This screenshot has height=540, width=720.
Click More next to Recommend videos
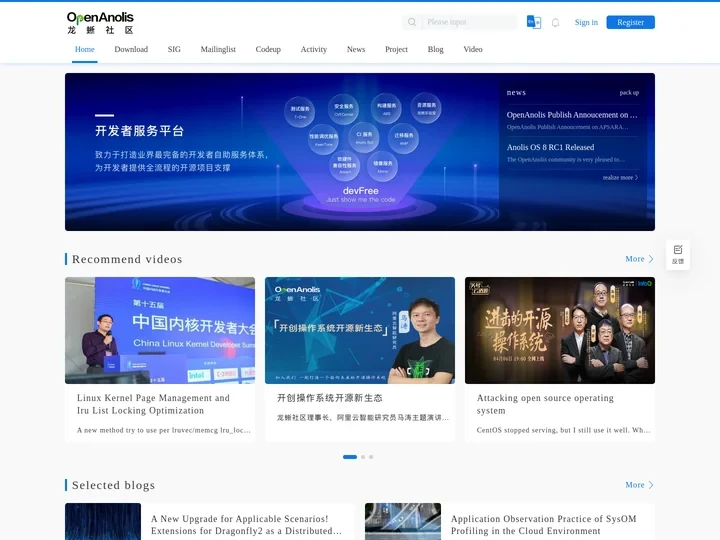[639, 259]
